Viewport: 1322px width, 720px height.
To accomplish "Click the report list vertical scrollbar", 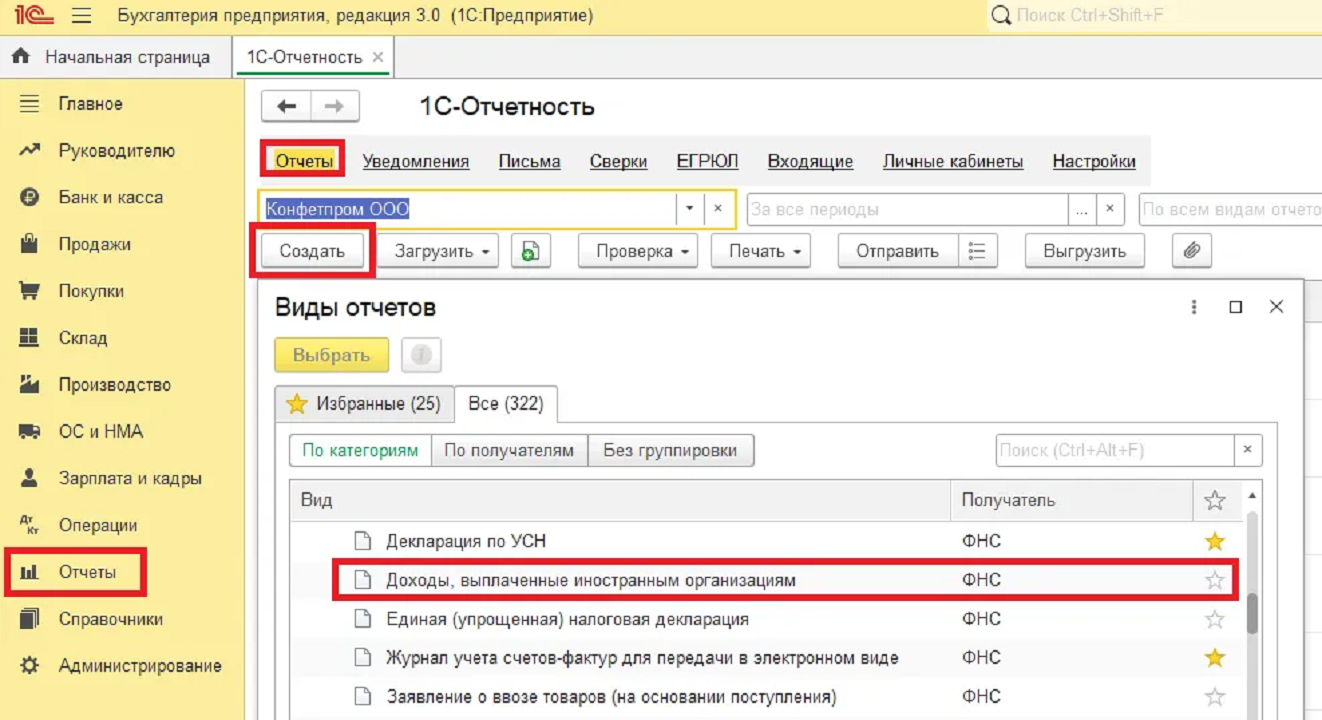I will [1252, 613].
